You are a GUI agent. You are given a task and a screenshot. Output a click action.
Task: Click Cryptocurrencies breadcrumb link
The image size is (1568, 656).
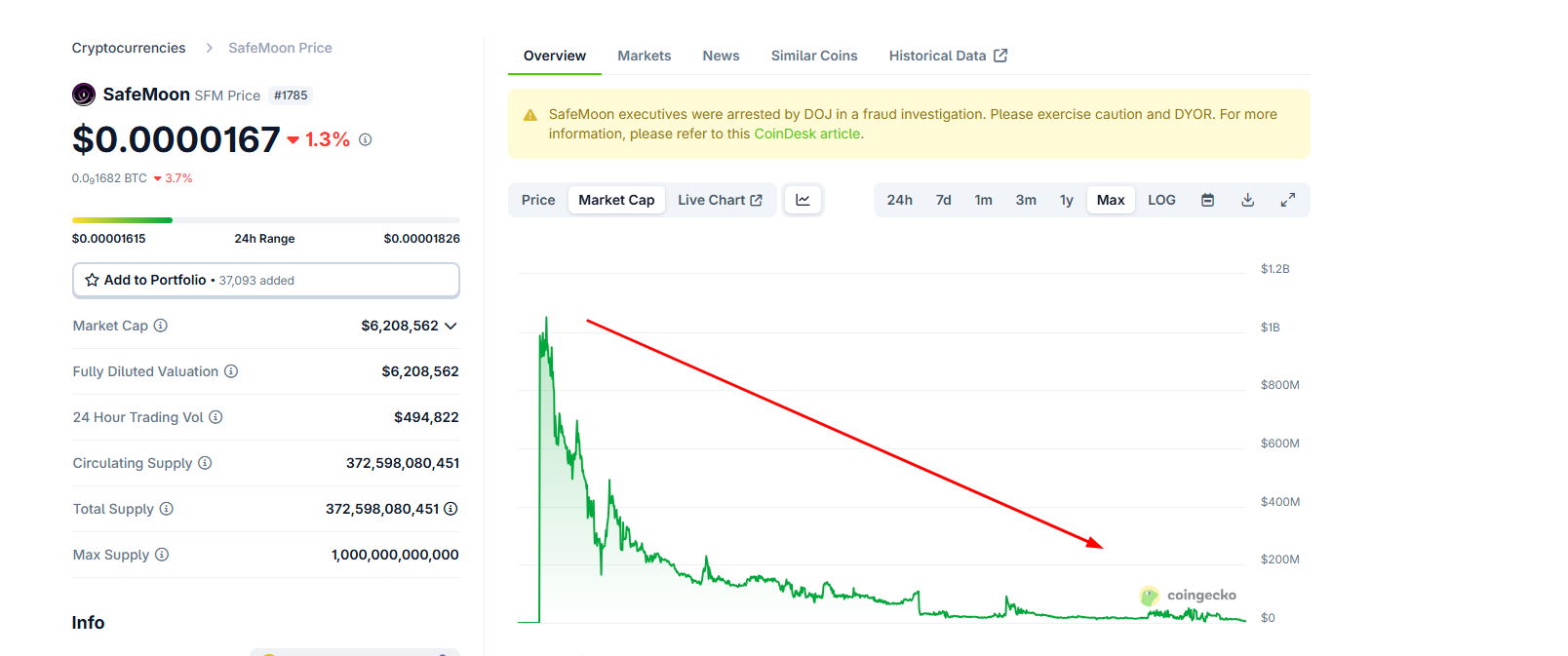click(x=129, y=48)
